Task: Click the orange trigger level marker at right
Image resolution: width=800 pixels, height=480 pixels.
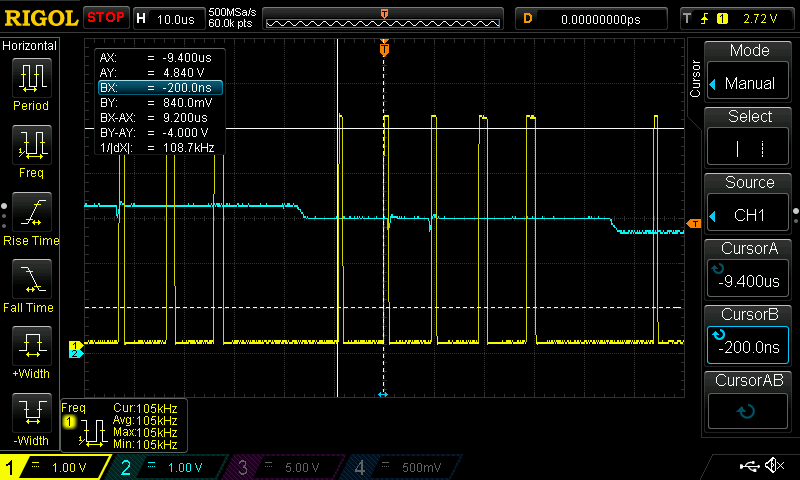Action: (x=693, y=223)
